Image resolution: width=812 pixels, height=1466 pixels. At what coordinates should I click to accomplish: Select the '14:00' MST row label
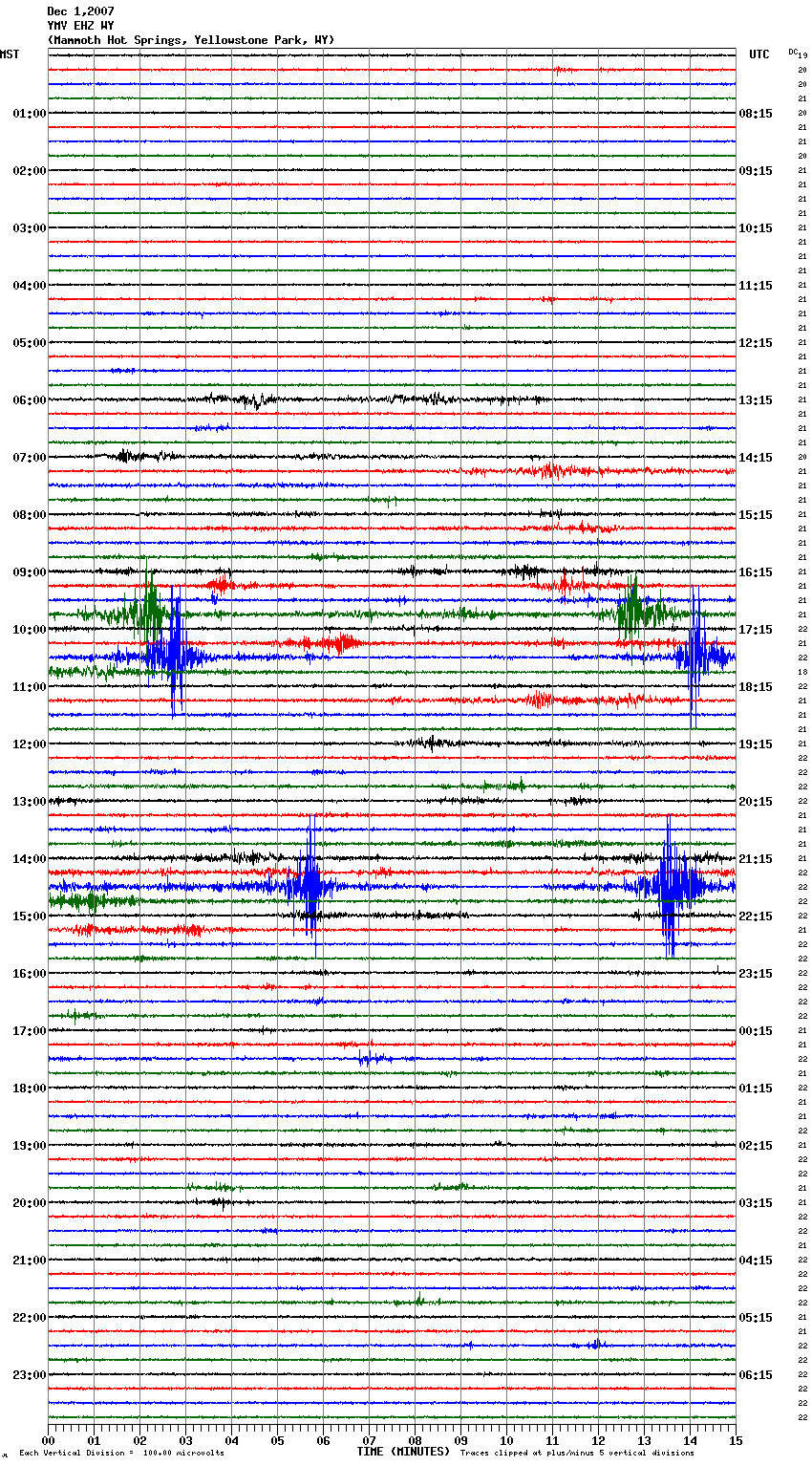[x=30, y=859]
